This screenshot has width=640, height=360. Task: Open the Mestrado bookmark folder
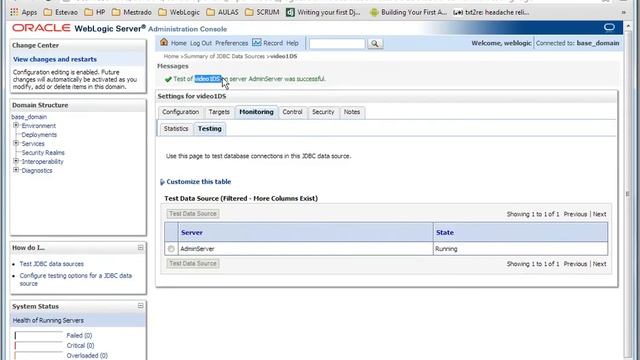(x=131, y=12)
